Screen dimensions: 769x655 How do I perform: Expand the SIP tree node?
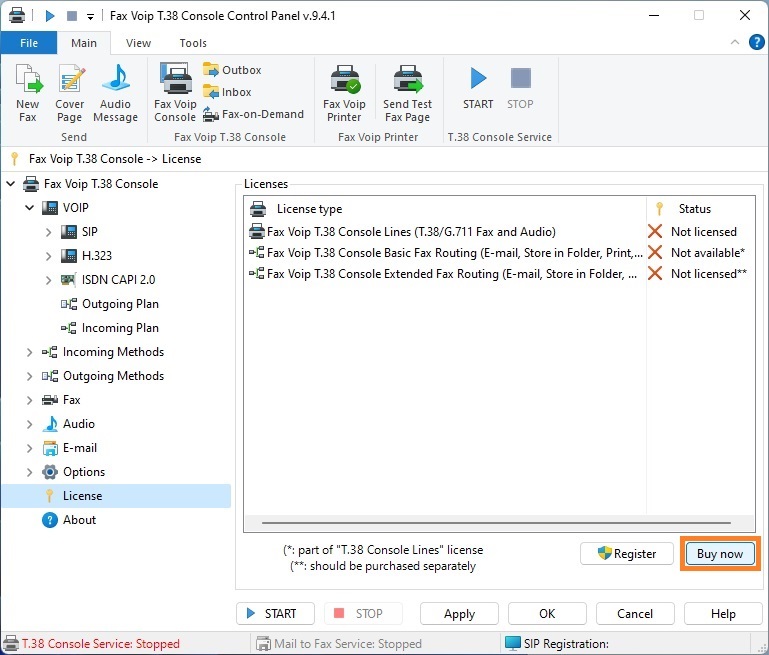tap(48, 232)
